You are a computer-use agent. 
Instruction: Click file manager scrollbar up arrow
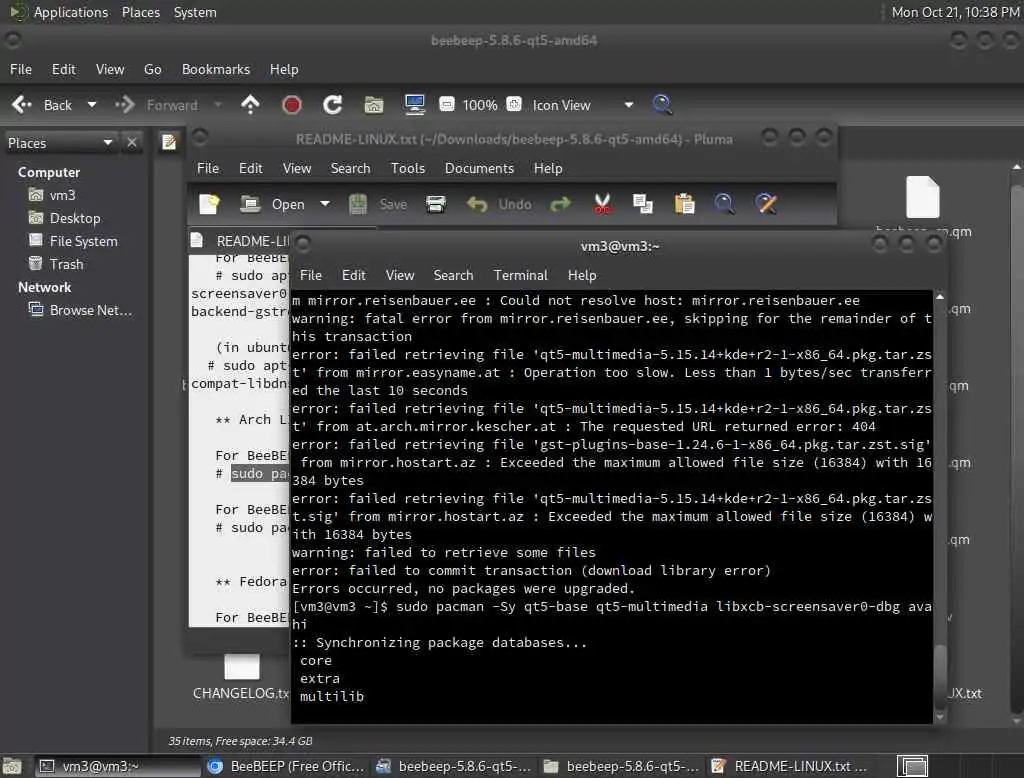pyautogui.click(x=1016, y=167)
